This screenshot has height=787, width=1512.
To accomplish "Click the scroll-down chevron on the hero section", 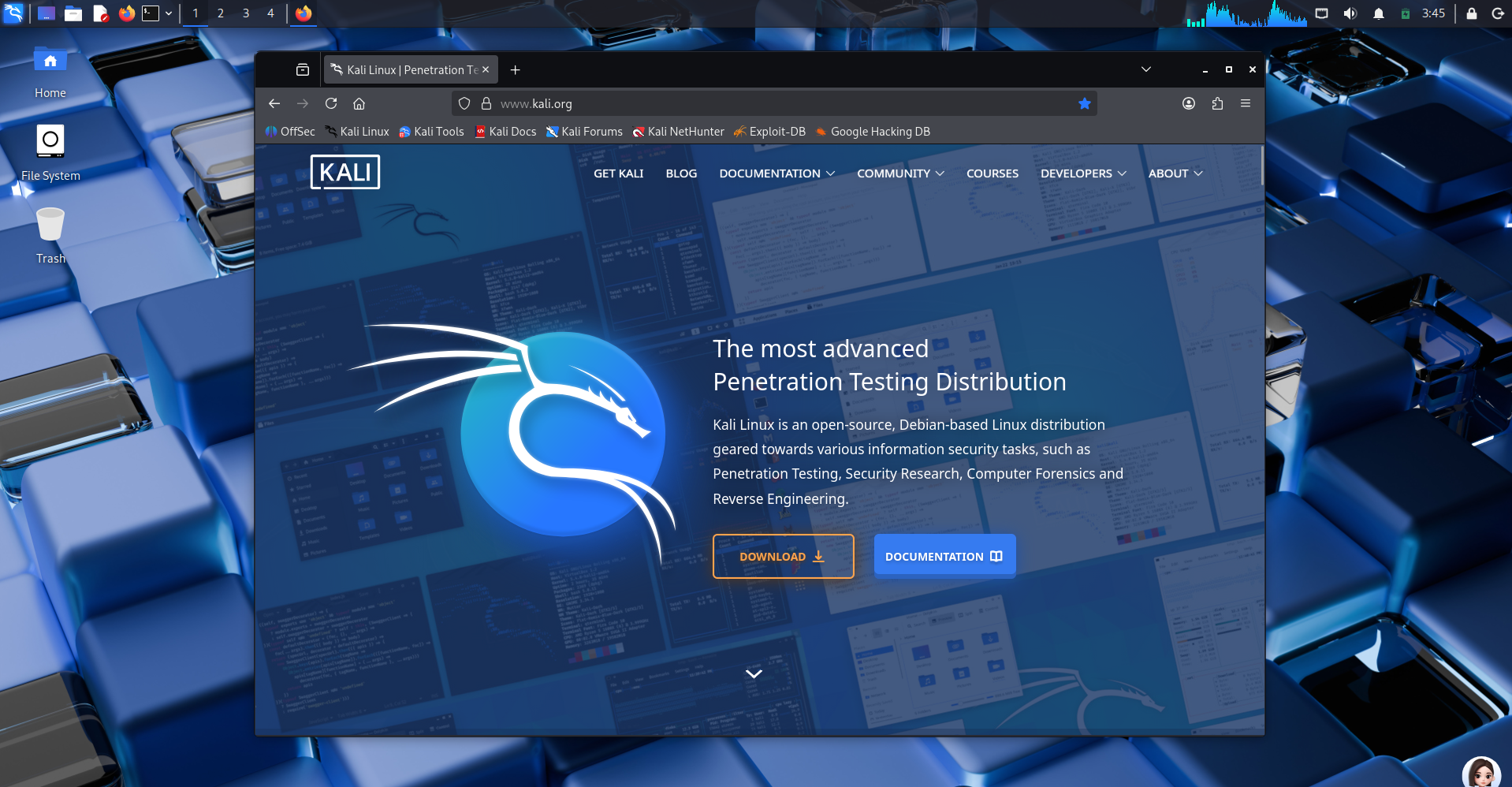I will pyautogui.click(x=754, y=673).
